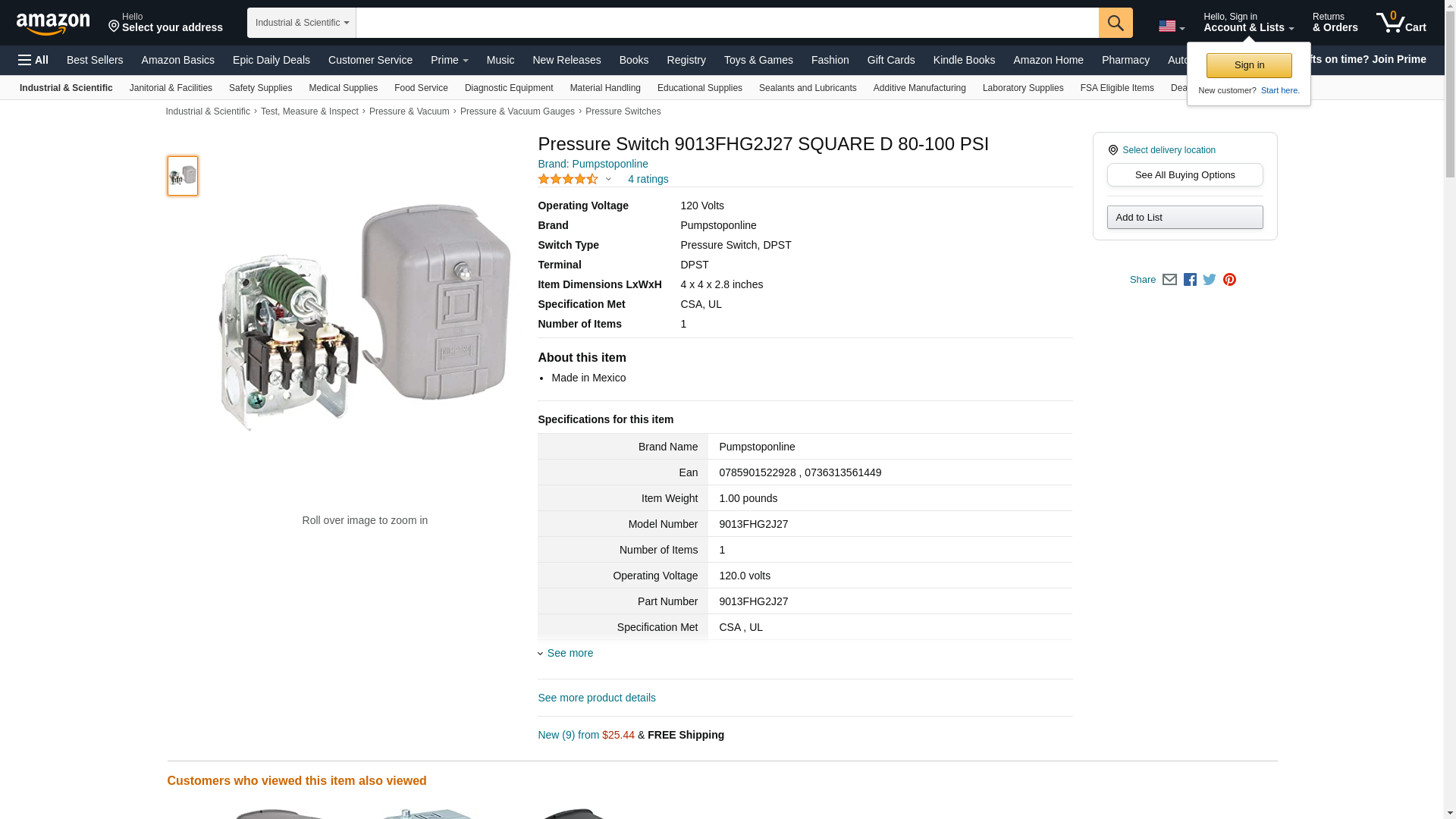Open the country flag language selector

coord(1171,27)
